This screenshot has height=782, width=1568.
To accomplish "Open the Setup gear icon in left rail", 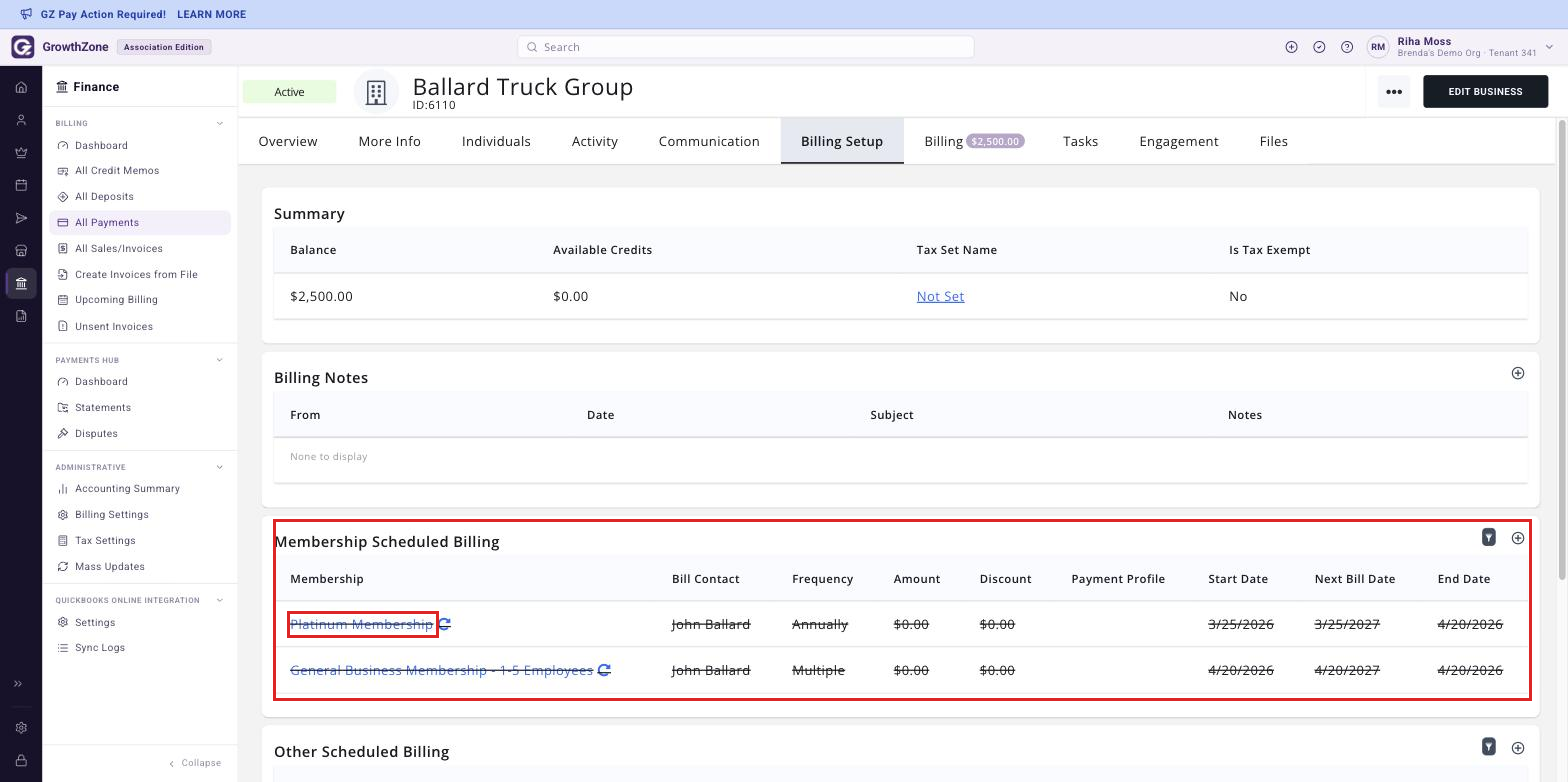I will point(21,728).
